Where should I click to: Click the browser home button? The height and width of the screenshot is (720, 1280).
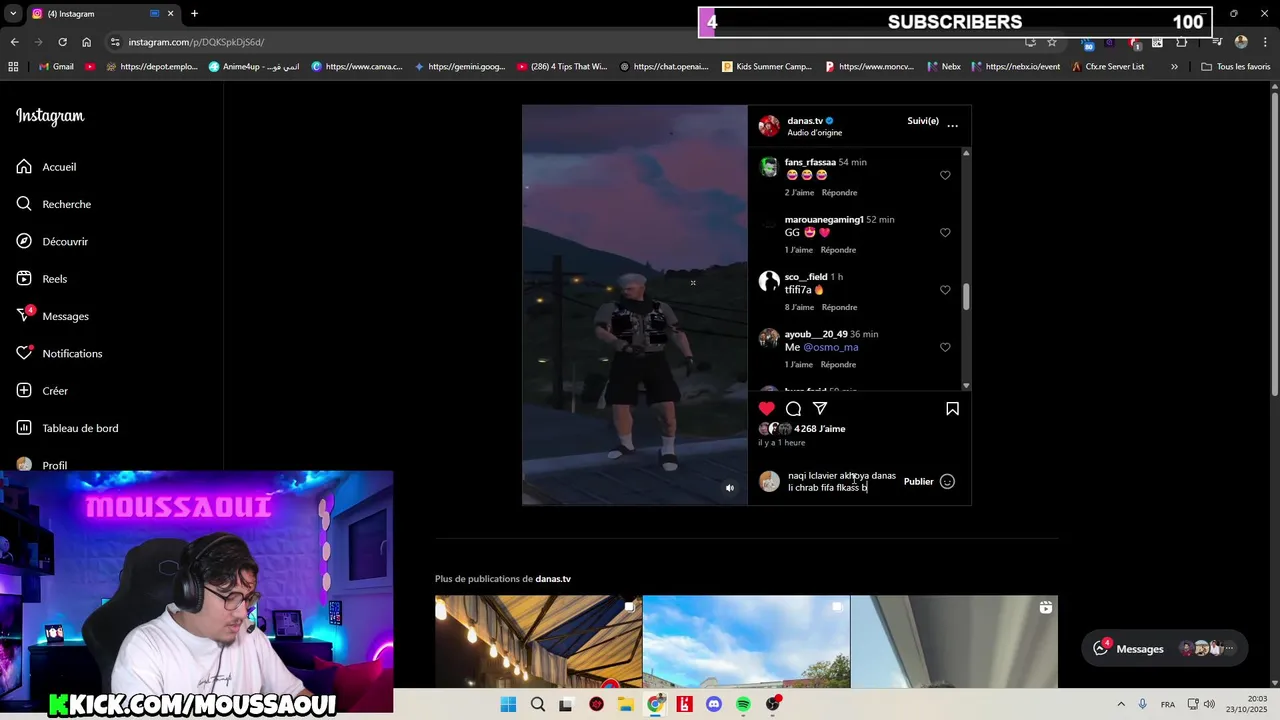click(x=86, y=42)
